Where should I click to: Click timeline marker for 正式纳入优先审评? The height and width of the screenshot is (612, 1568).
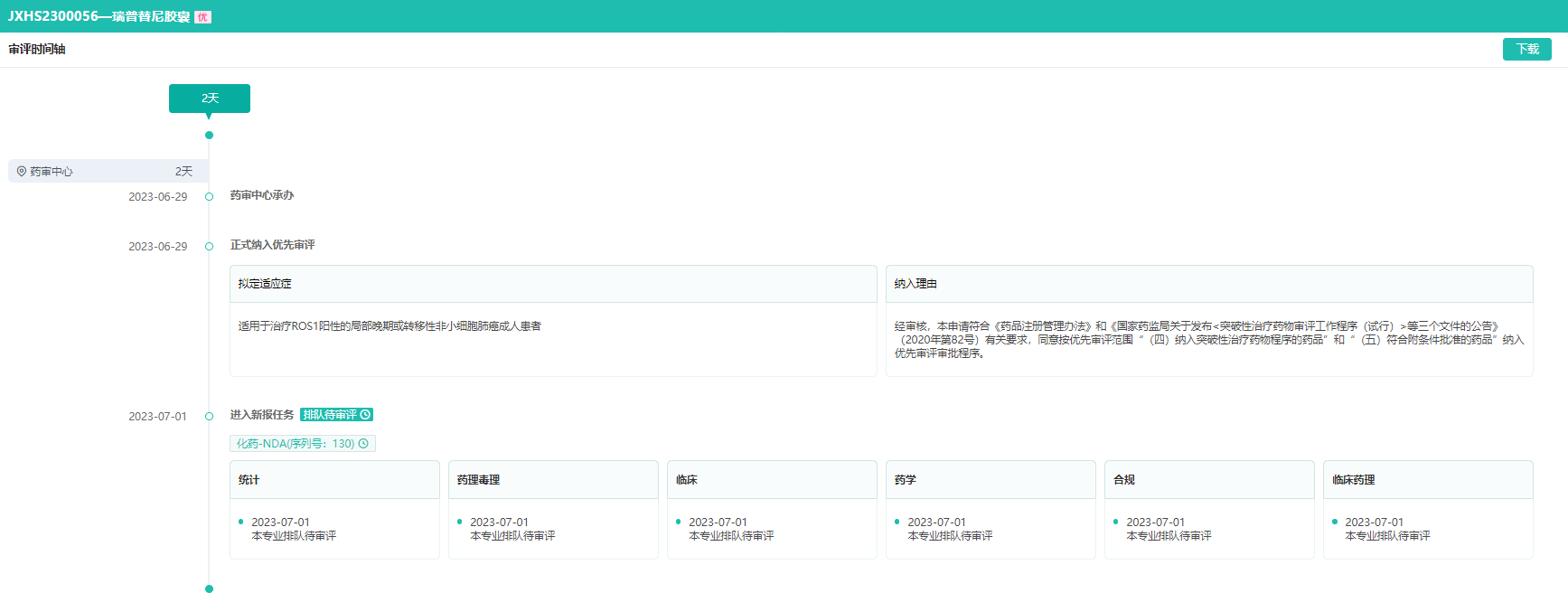[209, 246]
